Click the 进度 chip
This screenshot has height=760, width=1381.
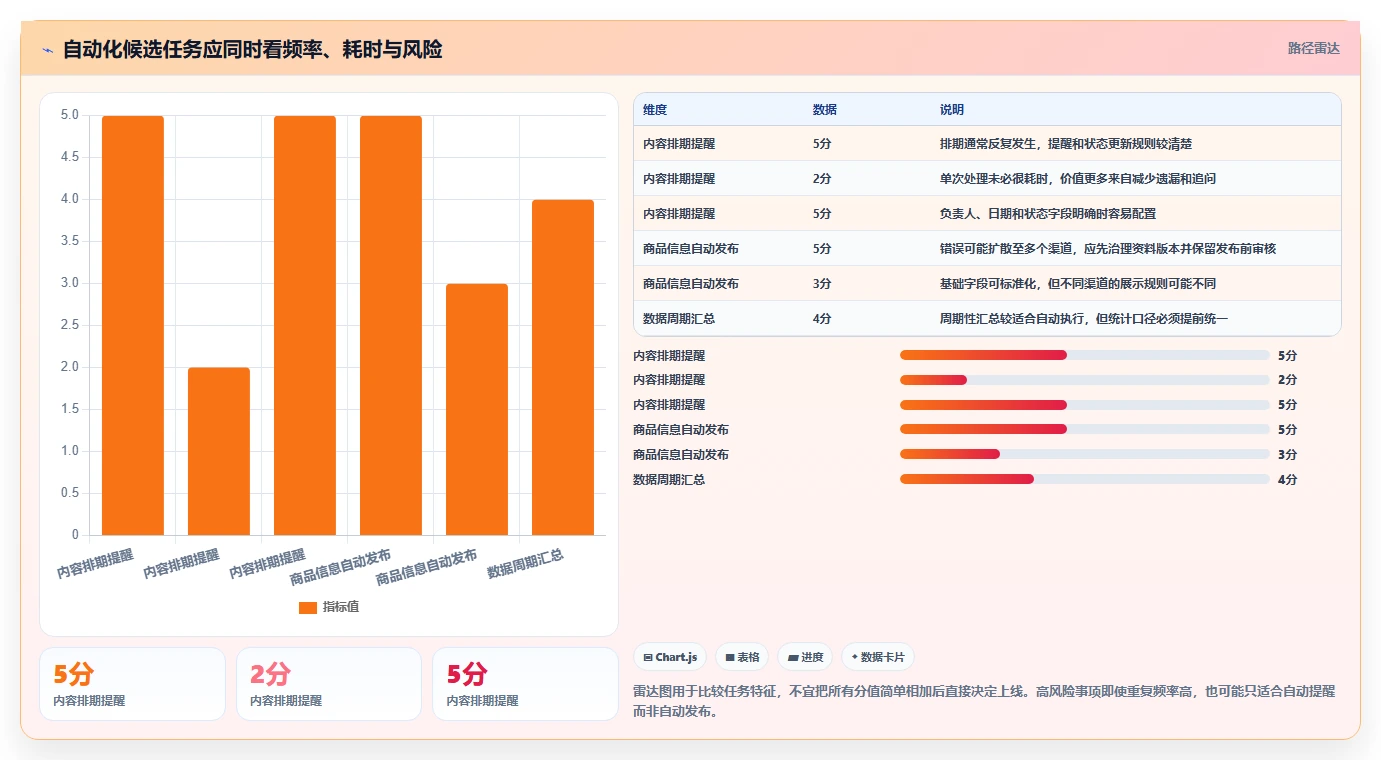(805, 657)
